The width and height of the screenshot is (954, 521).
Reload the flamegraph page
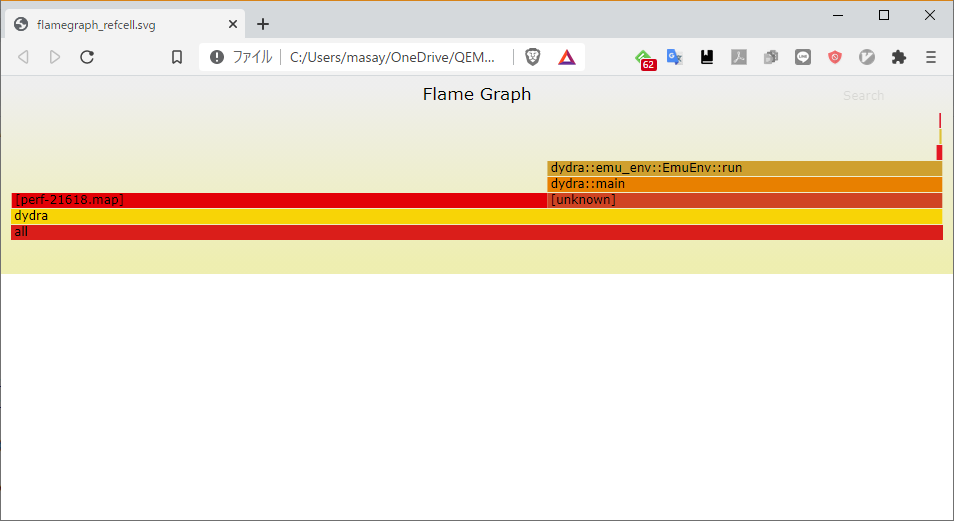click(87, 57)
